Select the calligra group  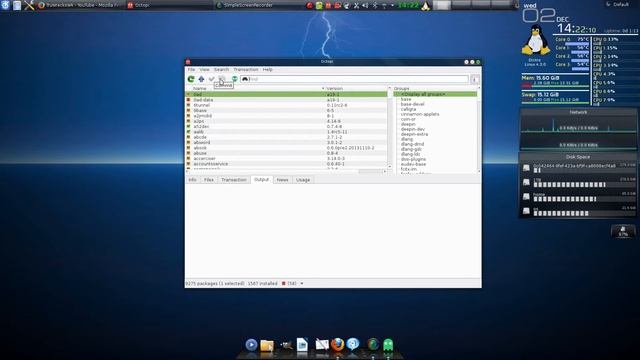pyautogui.click(x=408, y=109)
